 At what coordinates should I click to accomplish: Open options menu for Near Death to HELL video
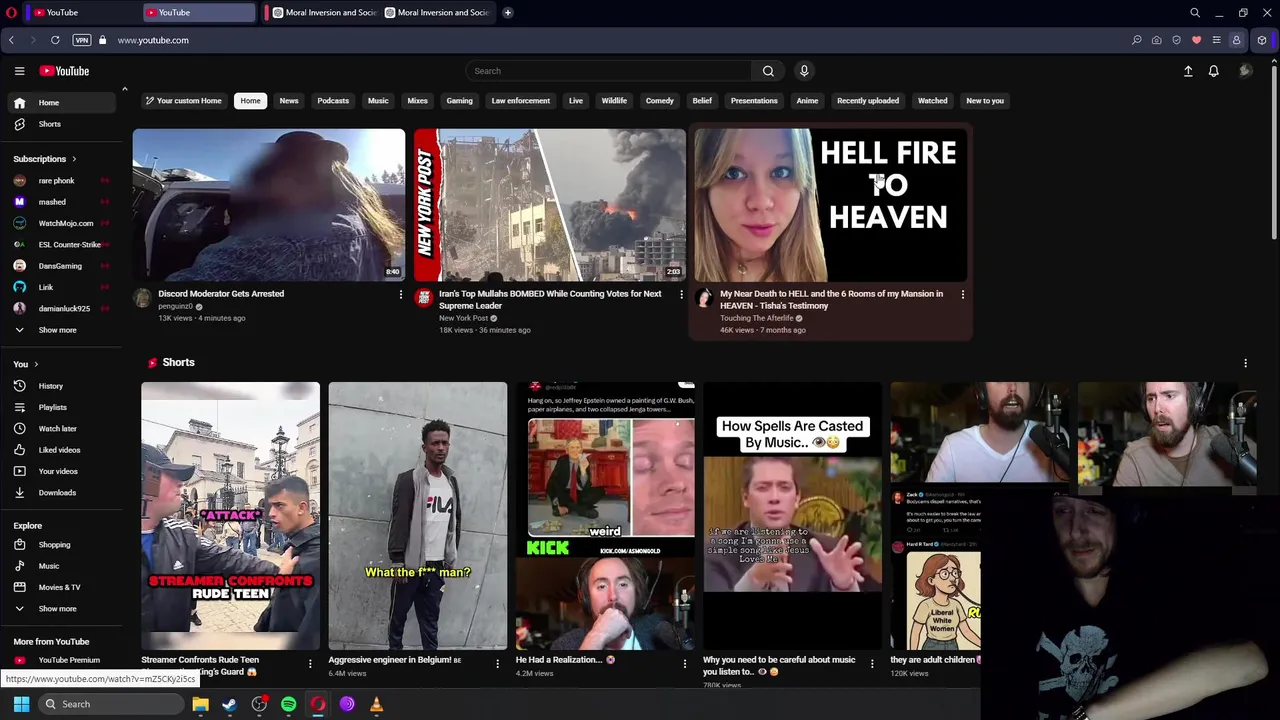point(963,294)
